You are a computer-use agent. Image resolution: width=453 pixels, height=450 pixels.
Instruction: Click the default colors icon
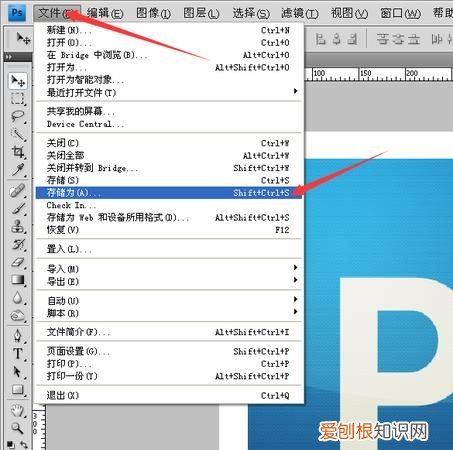(11, 445)
